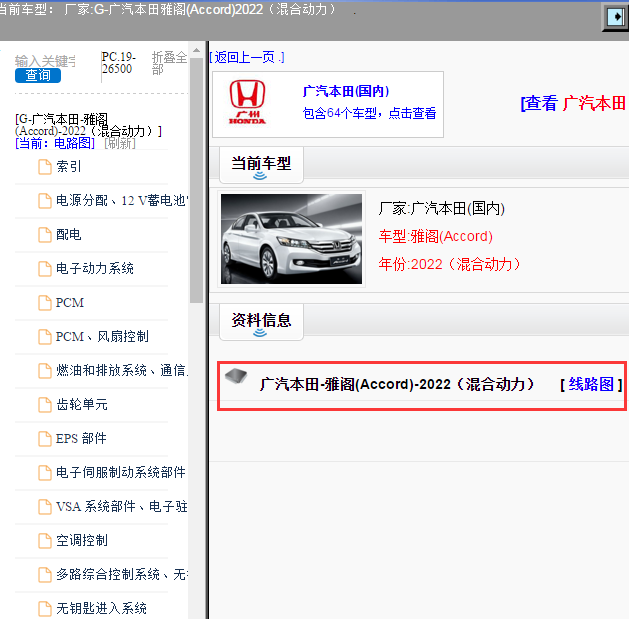Click the document icon beside 配电

(45, 235)
